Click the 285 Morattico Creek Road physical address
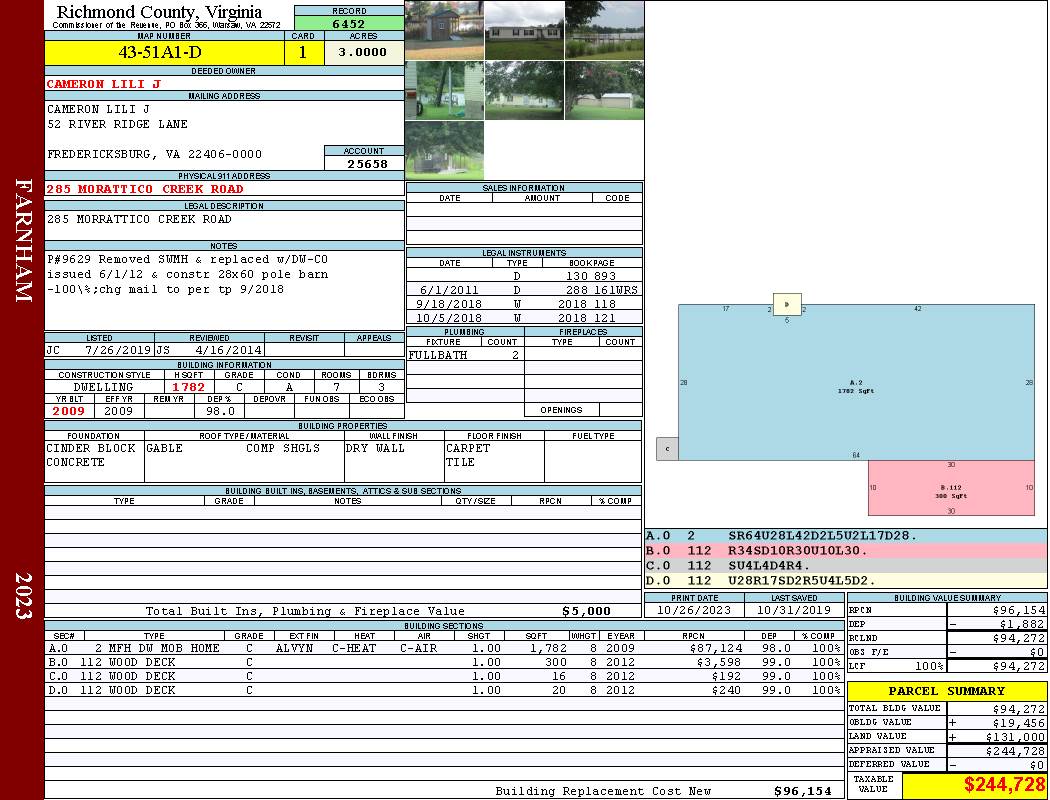The height and width of the screenshot is (800, 1050). [x=145, y=189]
